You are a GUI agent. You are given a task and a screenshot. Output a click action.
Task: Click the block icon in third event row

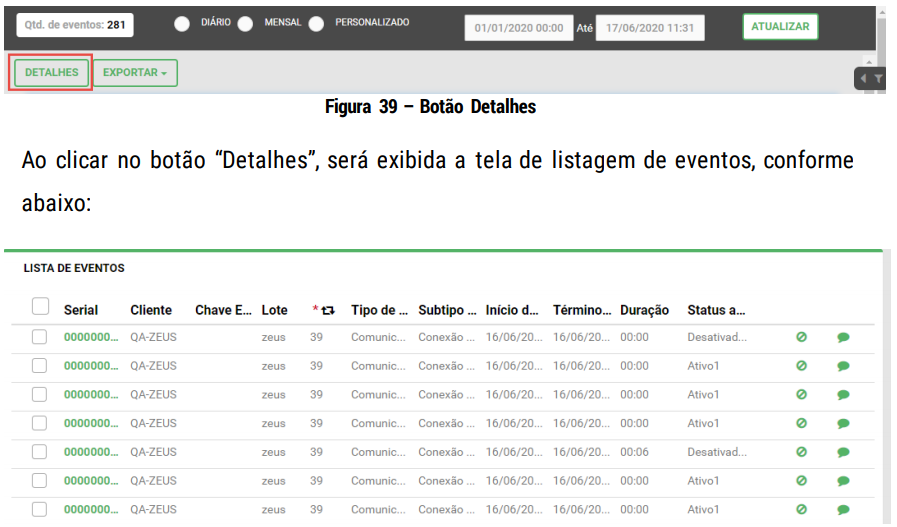[801, 395]
